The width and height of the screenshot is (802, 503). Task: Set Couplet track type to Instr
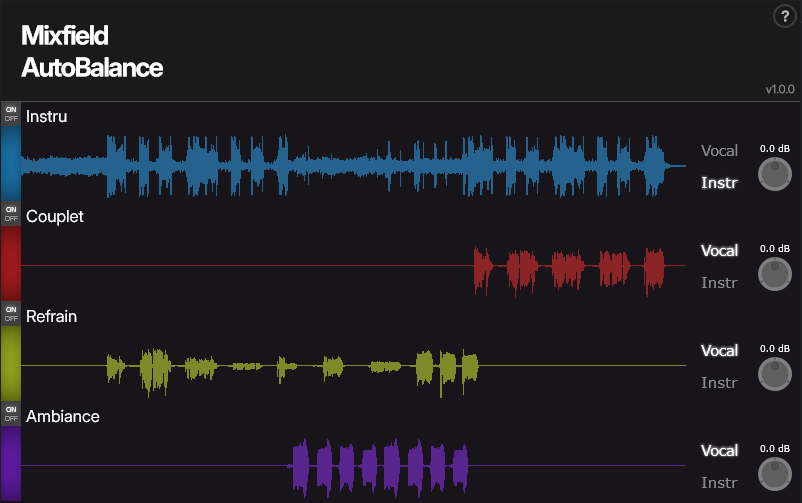[x=719, y=283]
